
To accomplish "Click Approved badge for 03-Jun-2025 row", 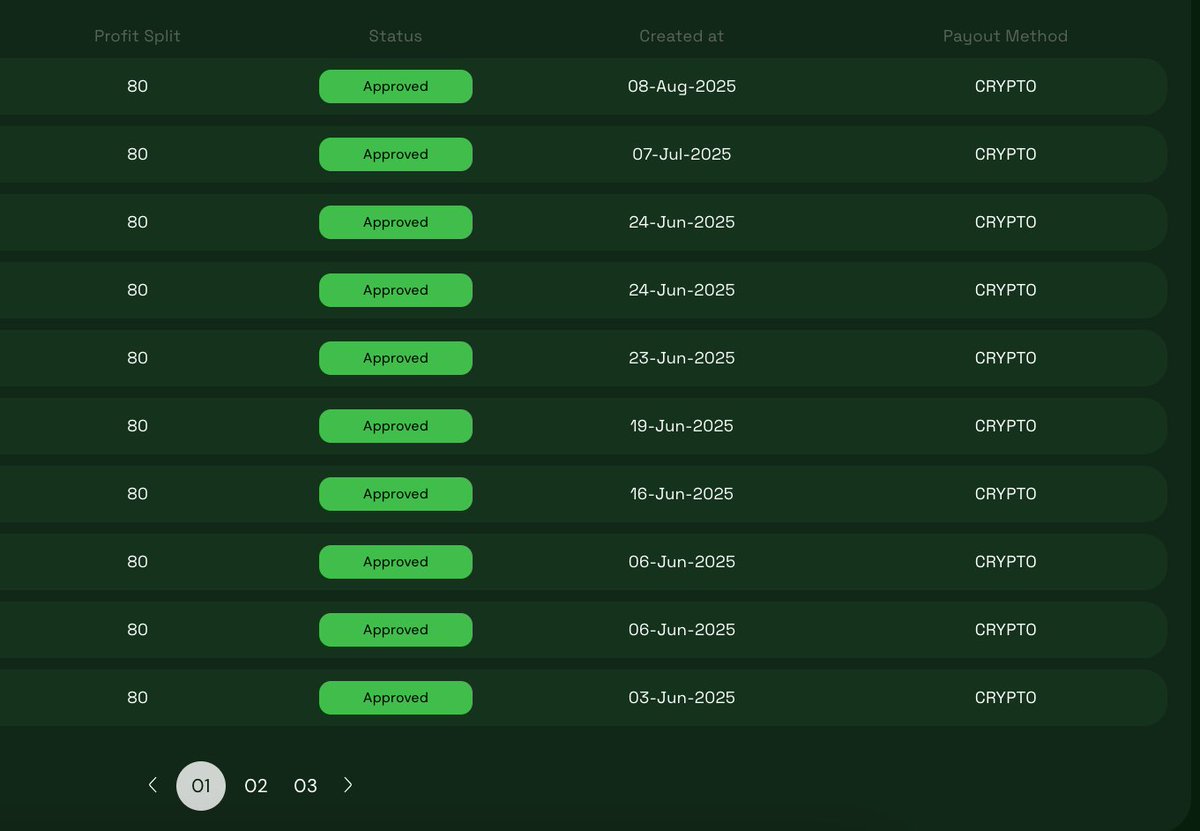I will [x=395, y=698].
